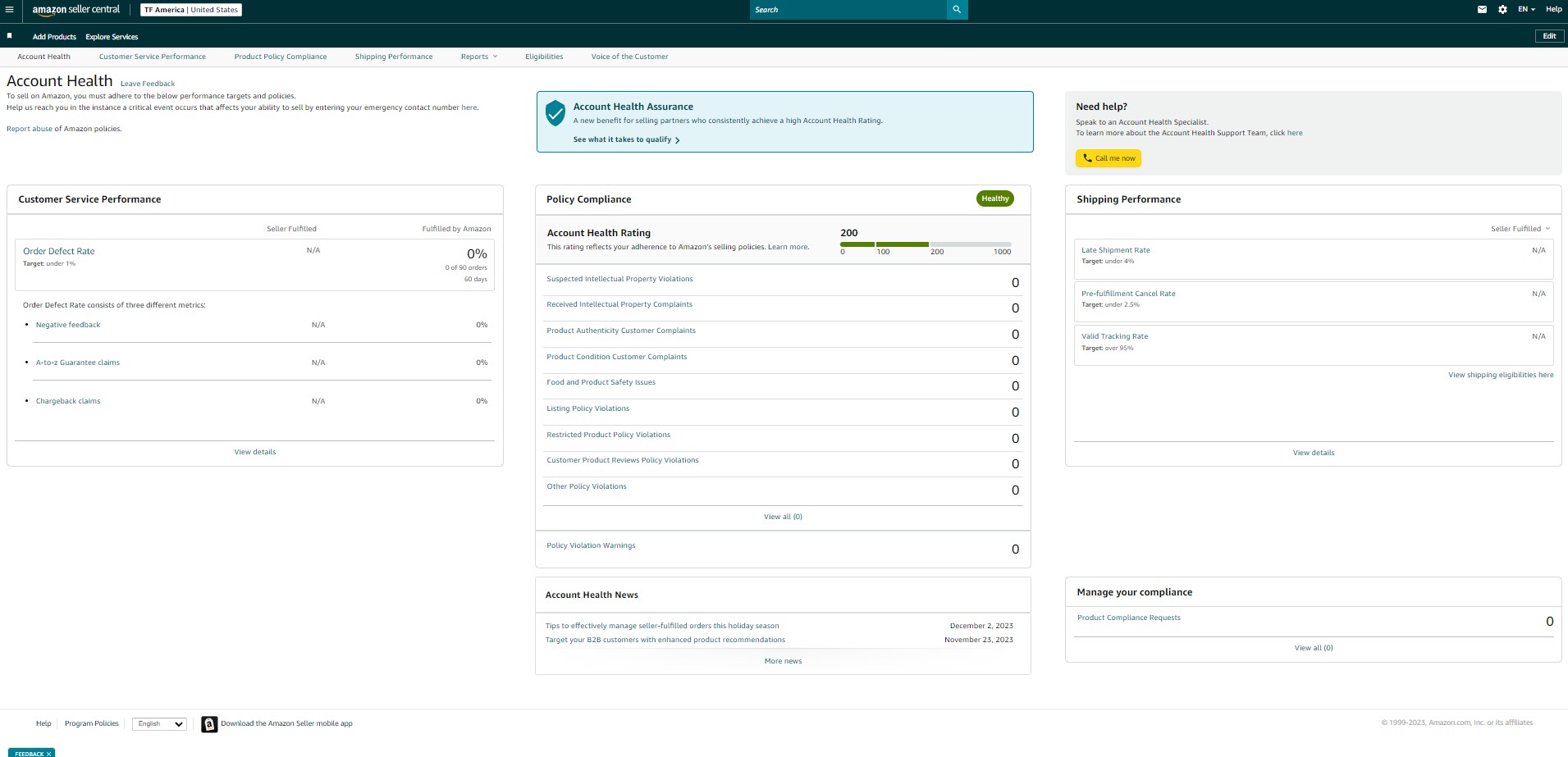Viewport: 1568px width, 757px height.
Task: Open Policy Violation Warnings
Action: point(591,545)
